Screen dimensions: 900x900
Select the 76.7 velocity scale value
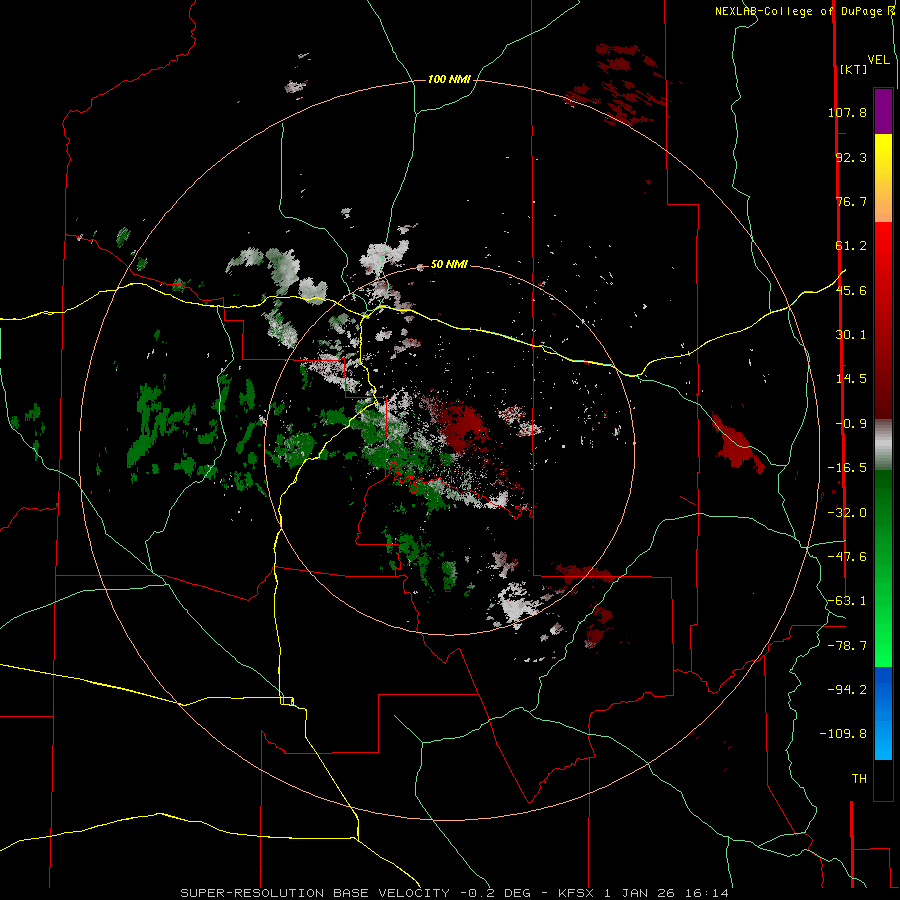click(x=851, y=201)
